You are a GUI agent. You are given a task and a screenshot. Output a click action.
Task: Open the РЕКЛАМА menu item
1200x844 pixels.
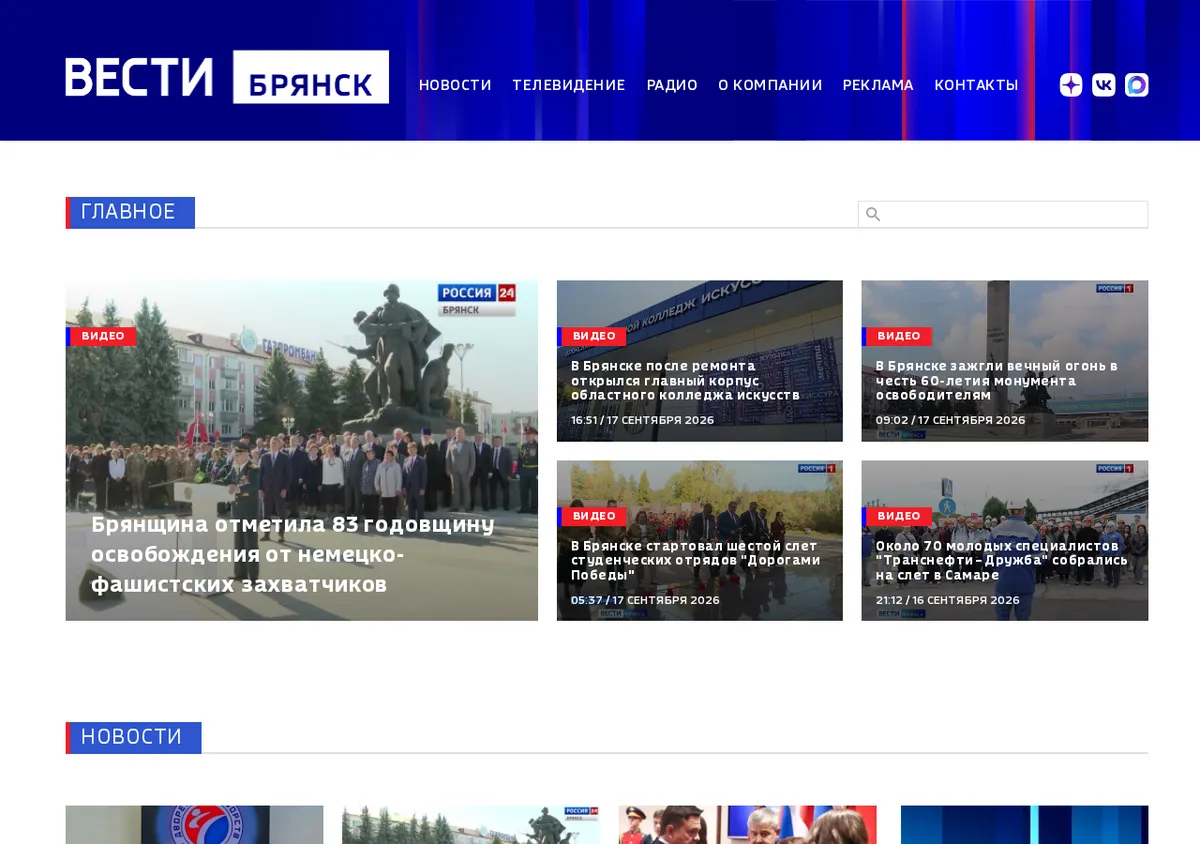[x=878, y=85]
